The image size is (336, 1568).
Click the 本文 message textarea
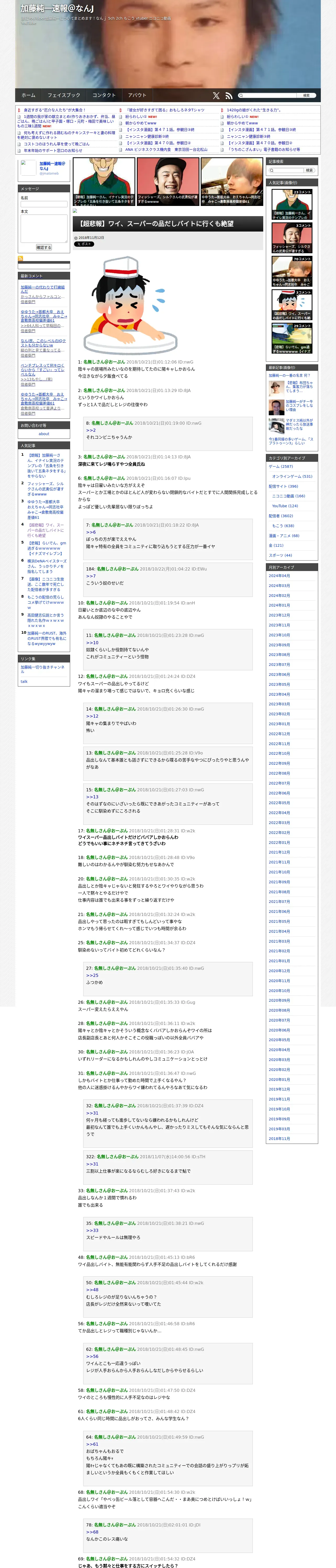[x=44, y=228]
